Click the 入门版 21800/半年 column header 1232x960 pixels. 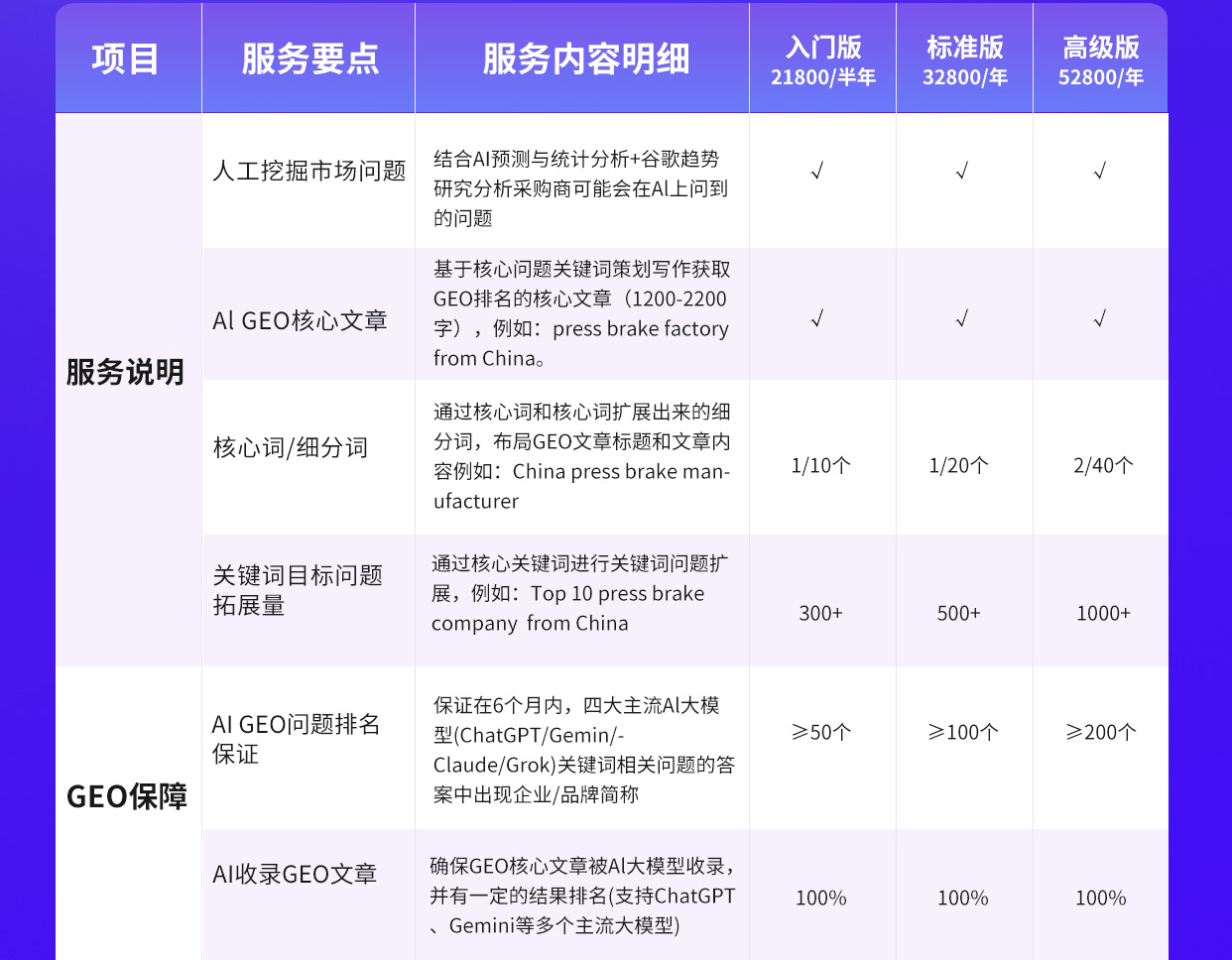[822, 60]
